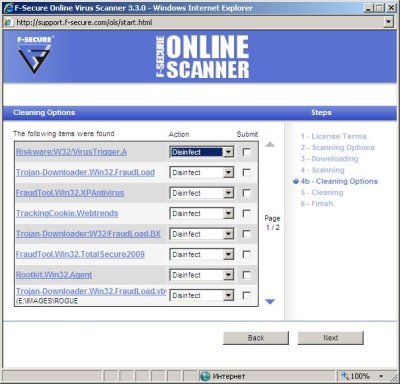Expand Action dropdown for FraudTool.Win32.XPAntivirus
The image size is (400, 384).
pos(228,193)
